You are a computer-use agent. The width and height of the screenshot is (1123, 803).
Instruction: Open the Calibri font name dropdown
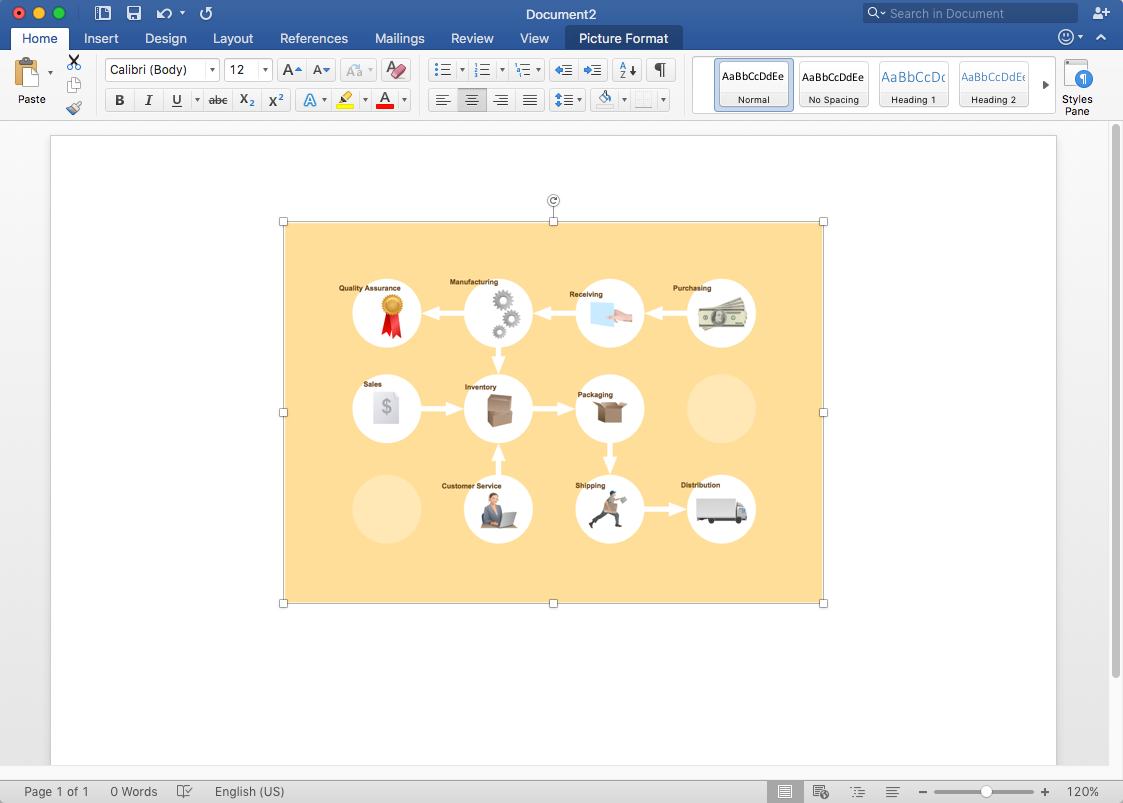[212, 70]
